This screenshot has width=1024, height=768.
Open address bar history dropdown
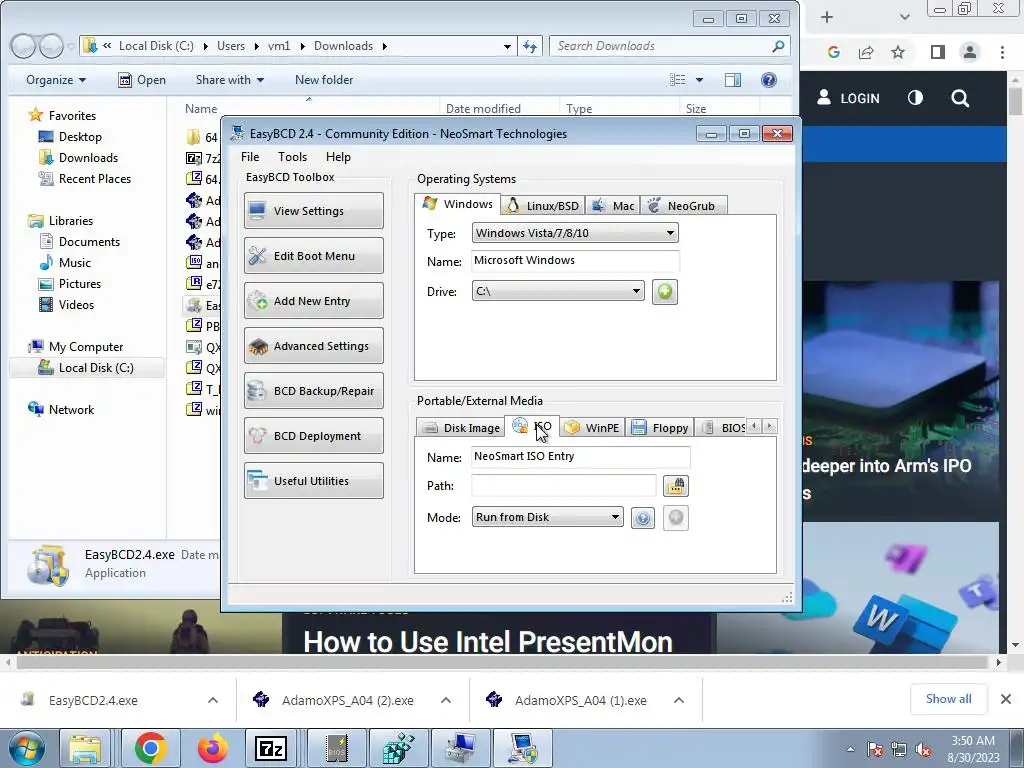(507, 46)
